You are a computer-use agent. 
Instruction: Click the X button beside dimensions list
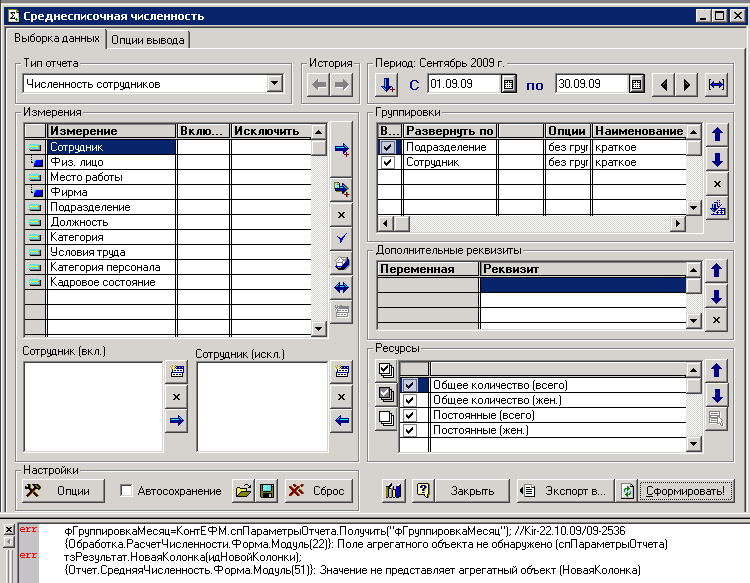342,215
